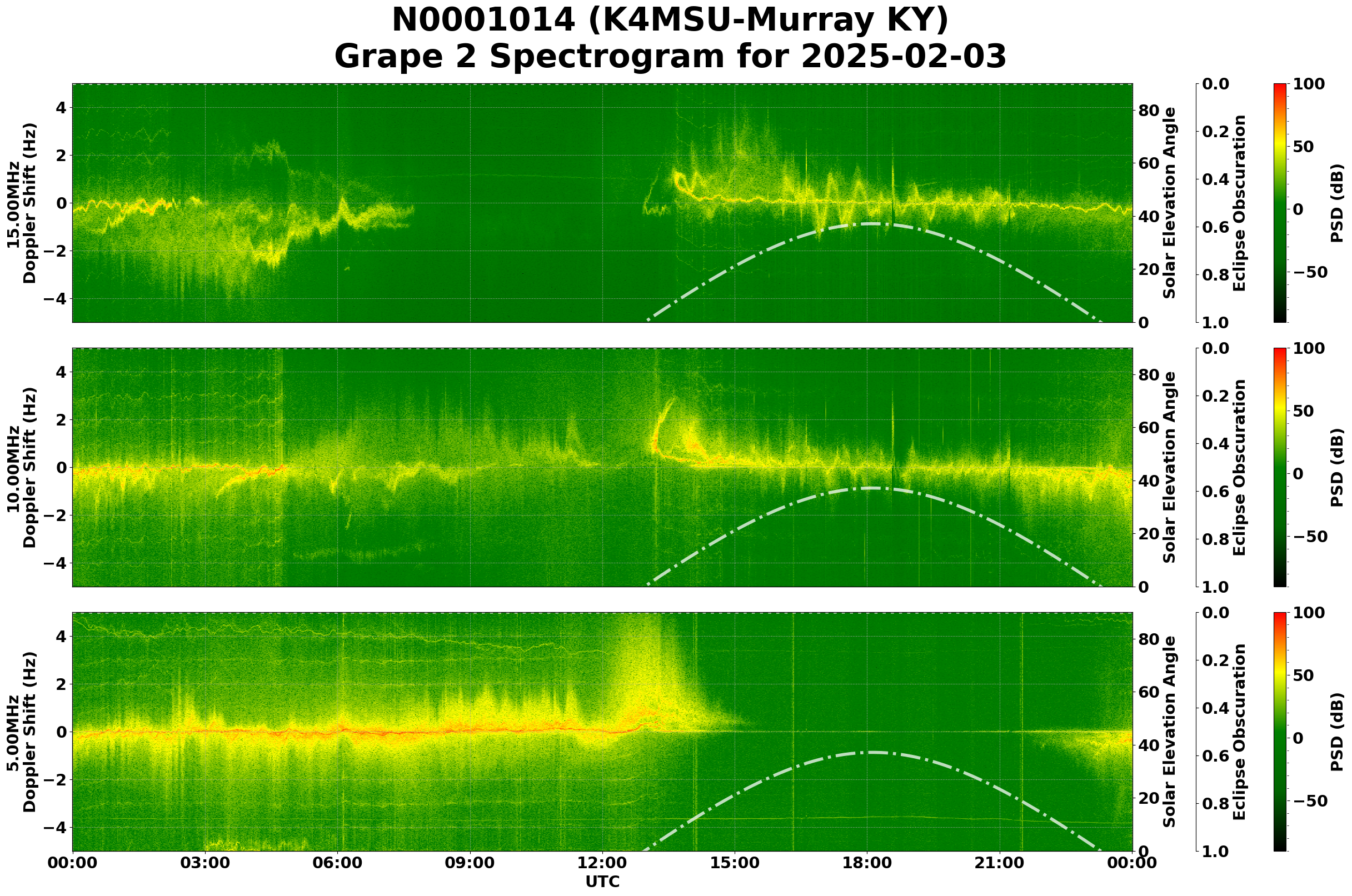Click the middle panel PSD colorbar

(1280, 467)
